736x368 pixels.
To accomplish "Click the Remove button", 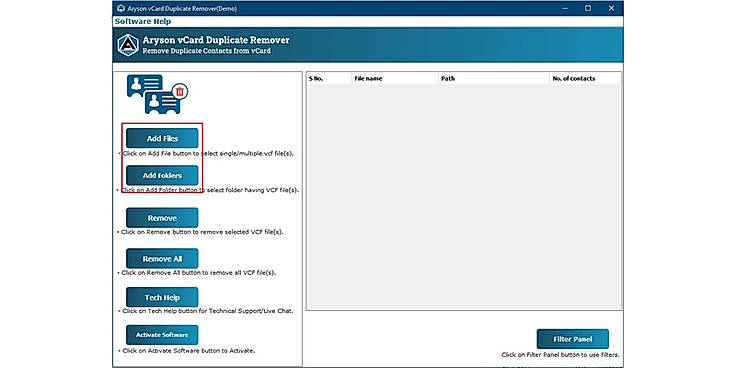I will 162,218.
